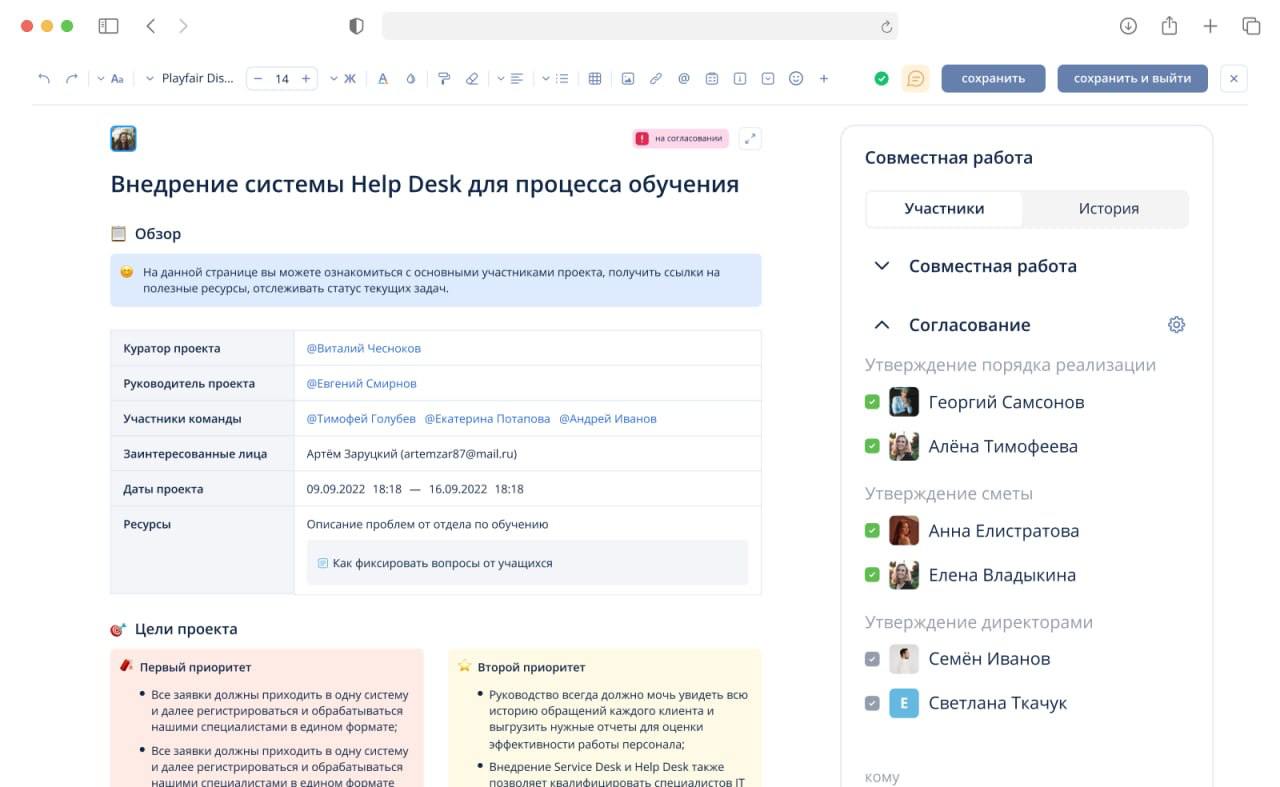Uncheck Георгий Самсонов's approval mark
The width and height of the screenshot is (1280, 787).
871,401
